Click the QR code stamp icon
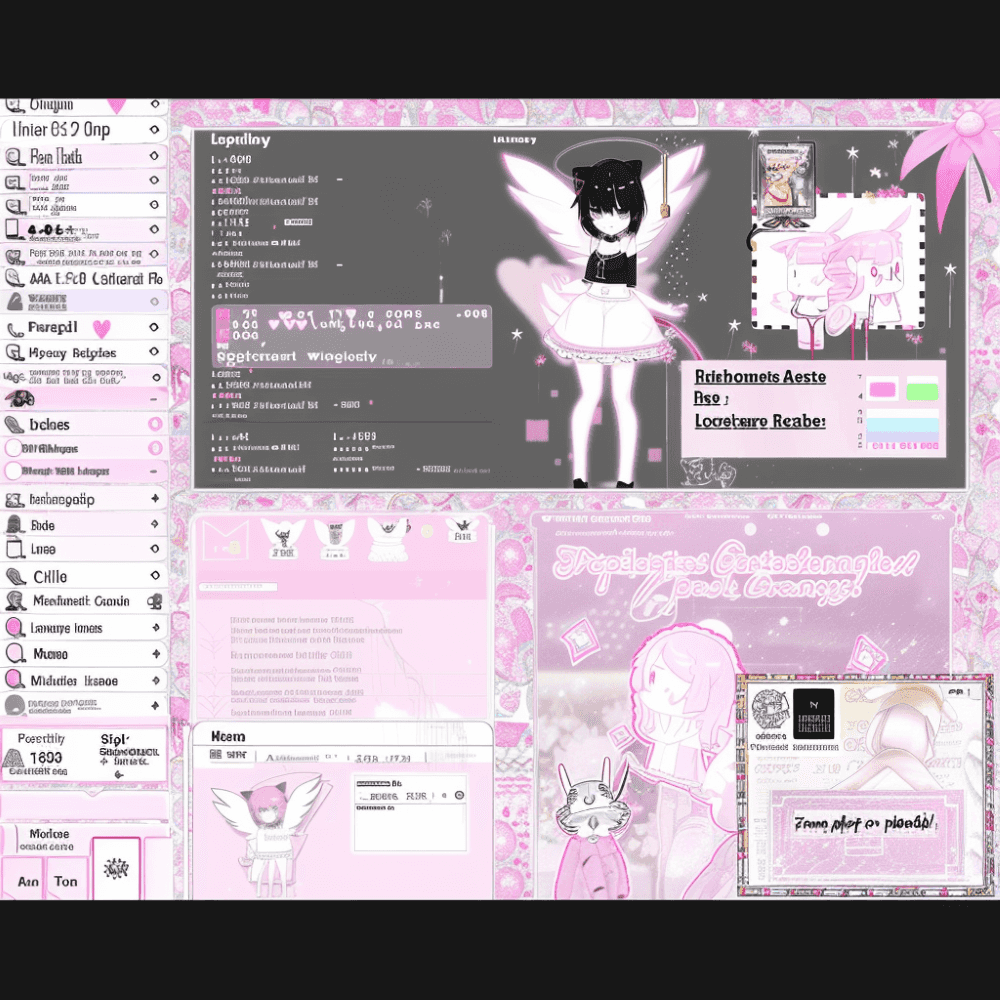 [x=769, y=711]
